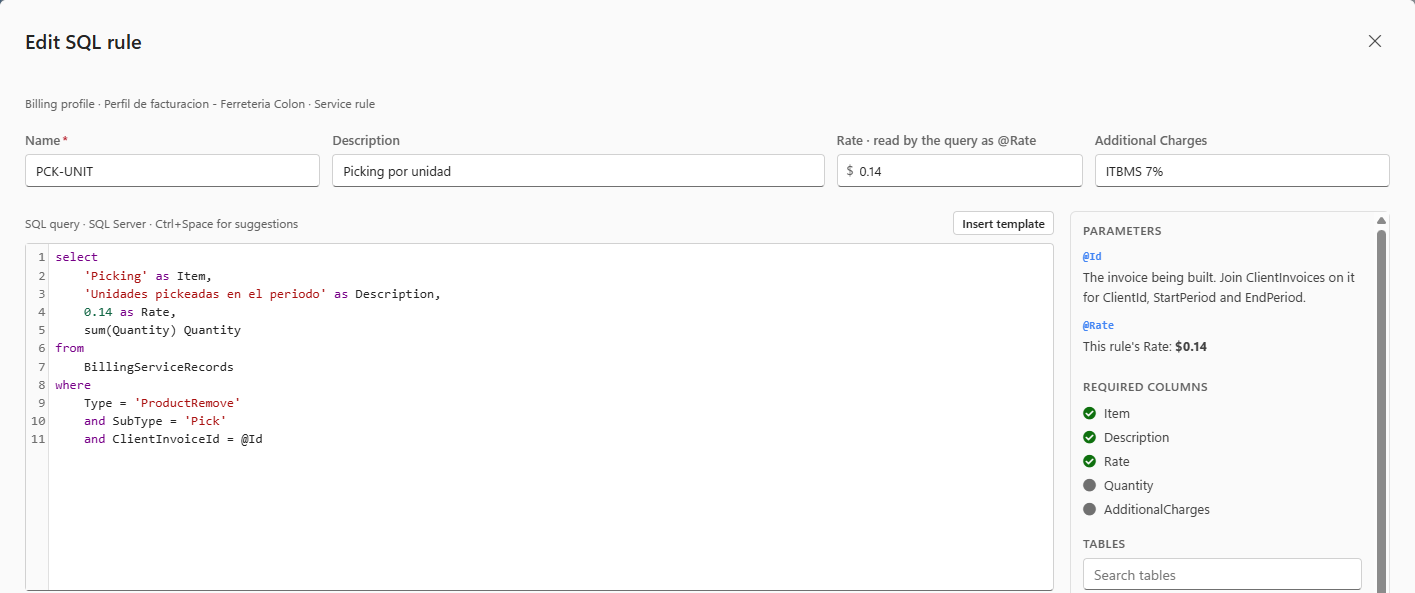Image resolution: width=1415 pixels, height=593 pixels.
Task: Click the PARAMETERS section heading
Action: tap(1122, 231)
